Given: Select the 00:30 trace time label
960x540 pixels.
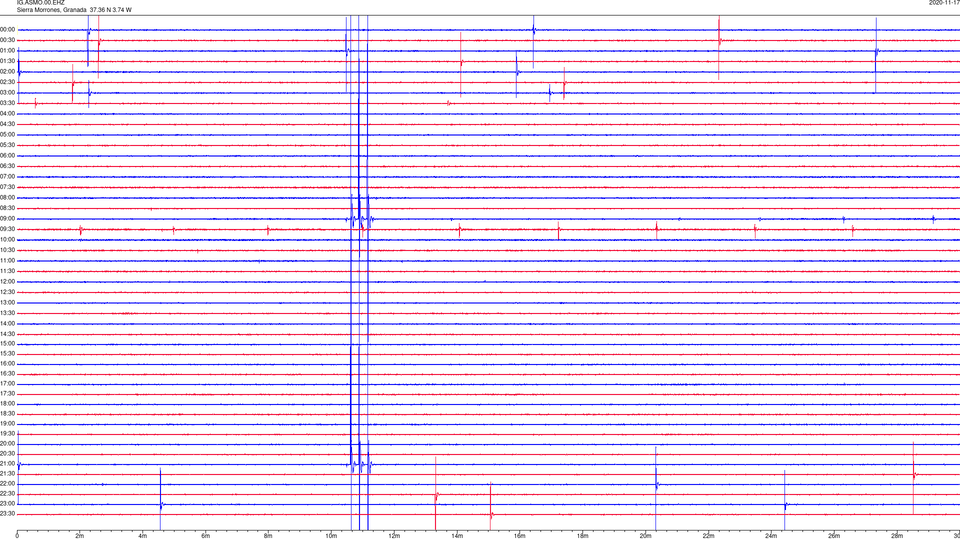Looking at the screenshot, I should click(8, 40).
